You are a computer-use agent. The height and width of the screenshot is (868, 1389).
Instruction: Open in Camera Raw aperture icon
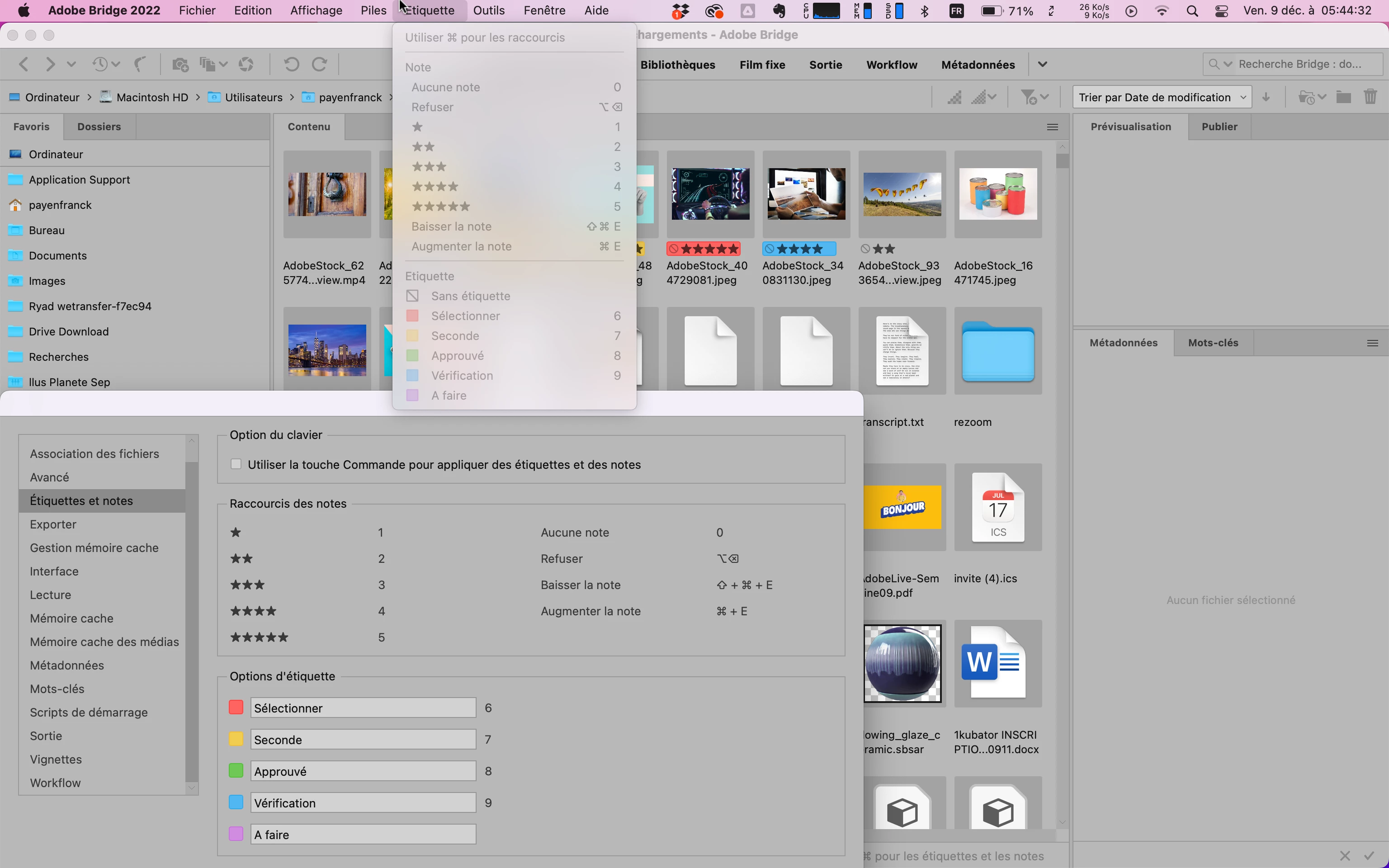click(x=246, y=64)
